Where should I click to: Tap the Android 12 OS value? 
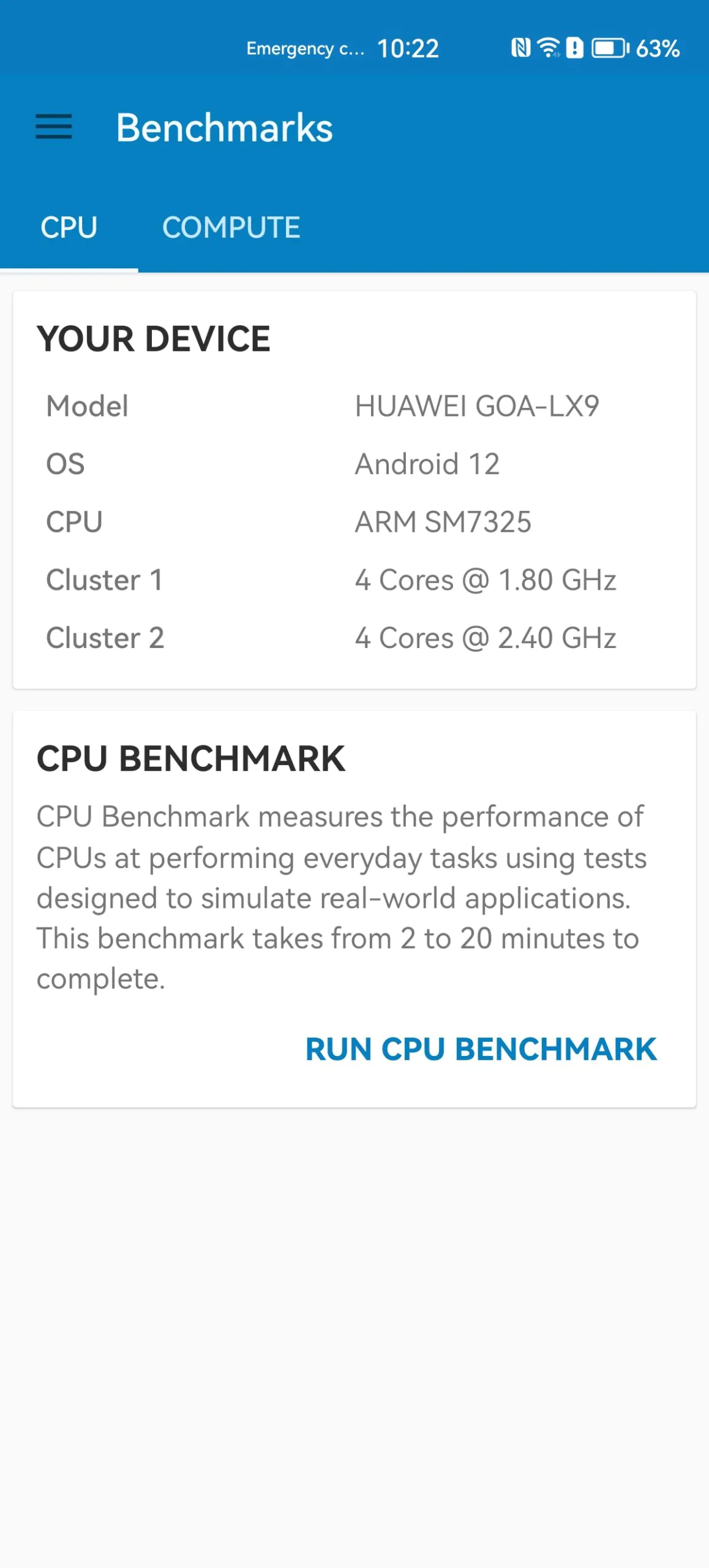tap(427, 464)
